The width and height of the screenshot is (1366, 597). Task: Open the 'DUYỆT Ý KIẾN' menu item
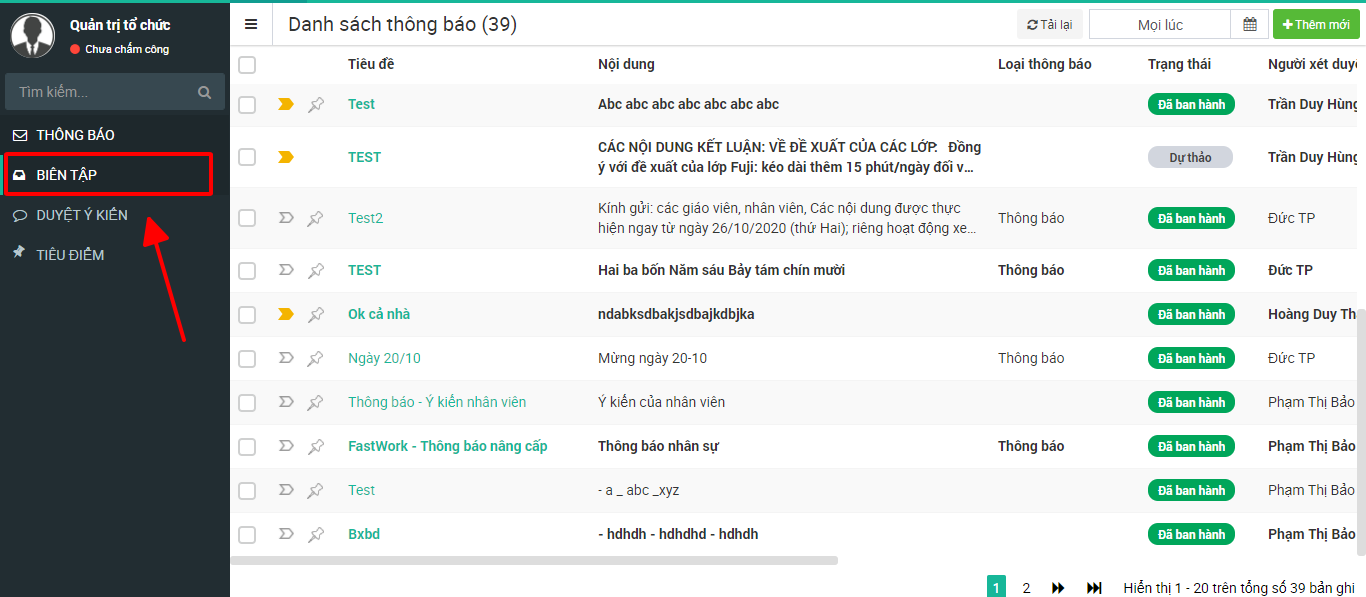tap(82, 215)
